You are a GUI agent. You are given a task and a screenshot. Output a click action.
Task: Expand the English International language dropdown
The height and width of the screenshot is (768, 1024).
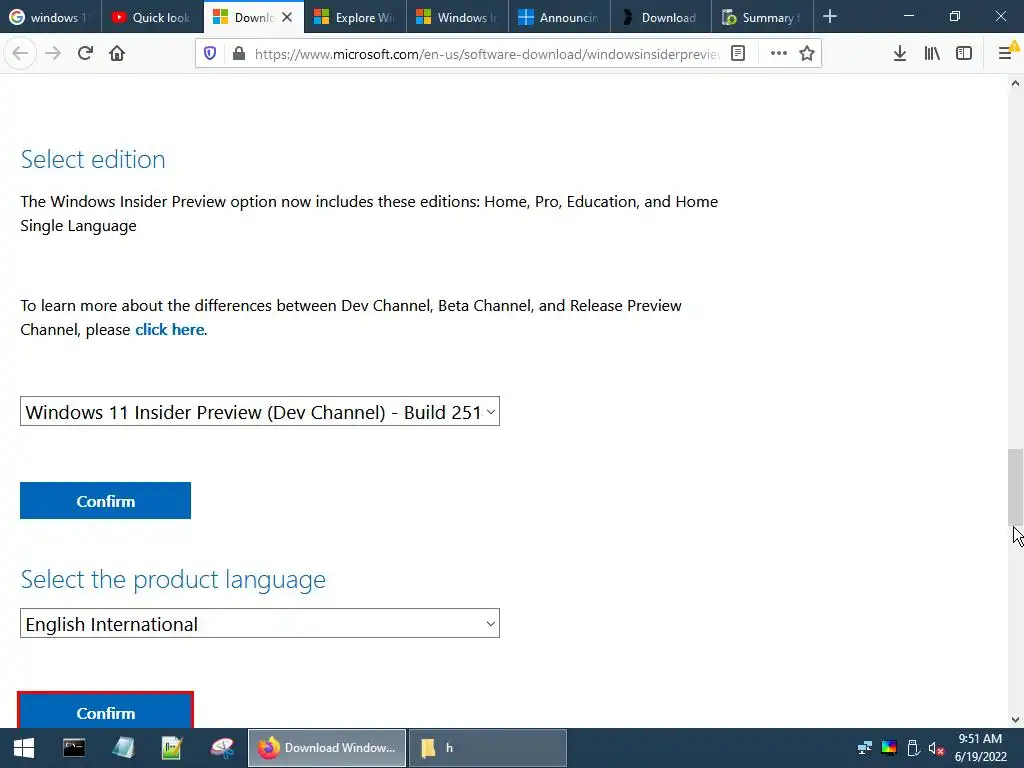[x=260, y=624]
